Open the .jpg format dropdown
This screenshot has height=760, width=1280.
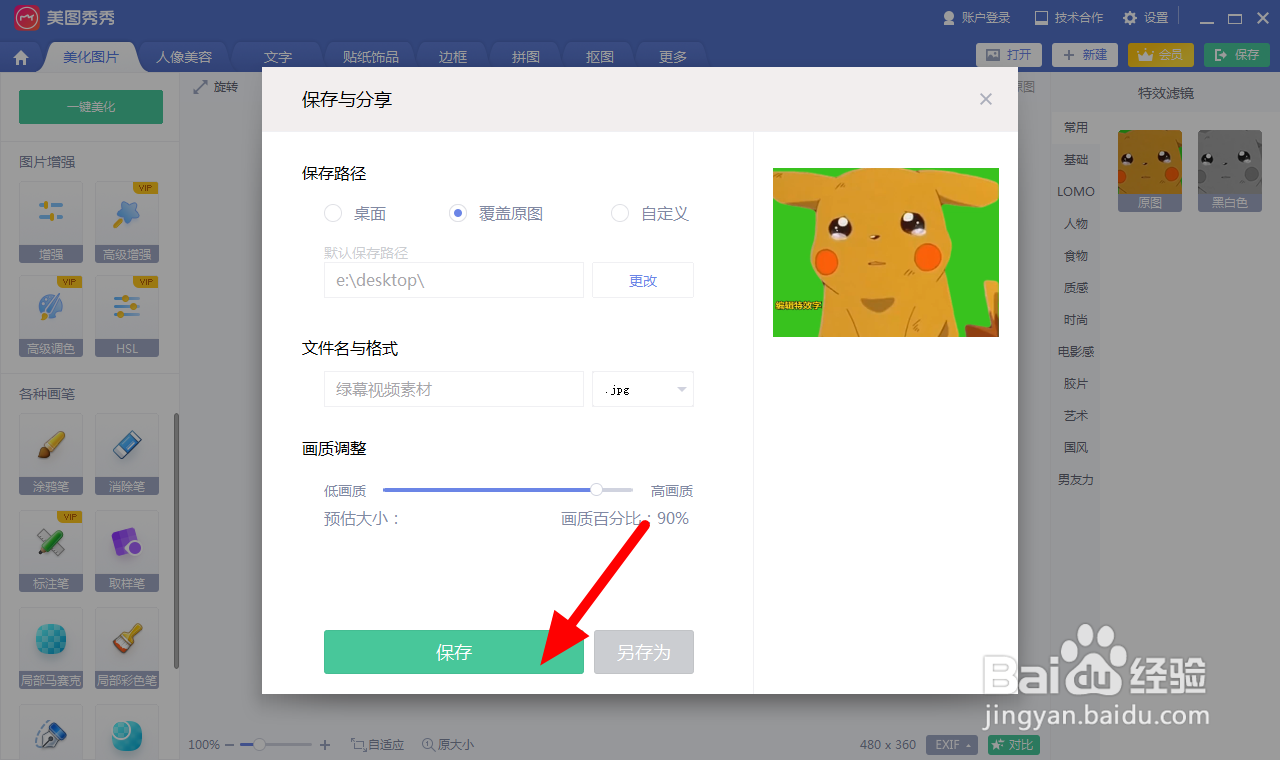pyautogui.click(x=643, y=389)
